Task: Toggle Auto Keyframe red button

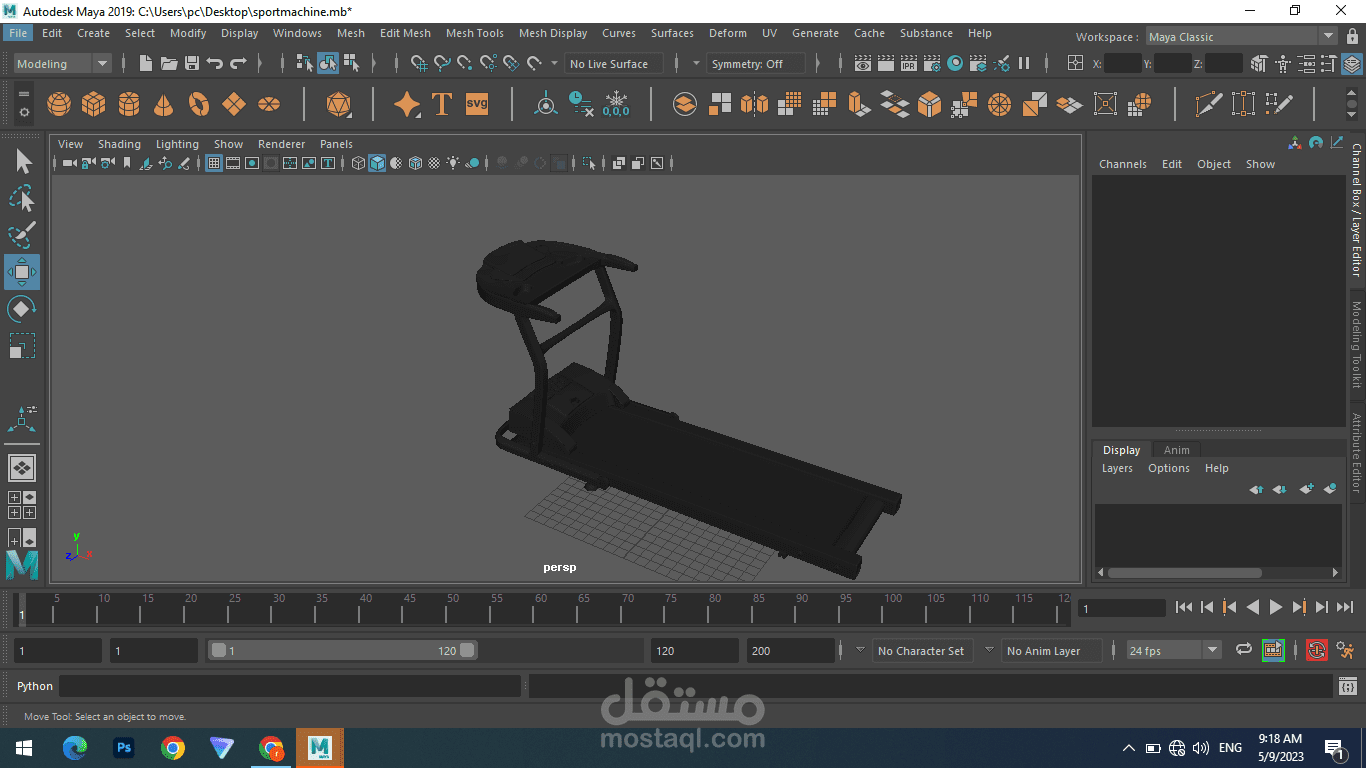Action: click(1316, 650)
